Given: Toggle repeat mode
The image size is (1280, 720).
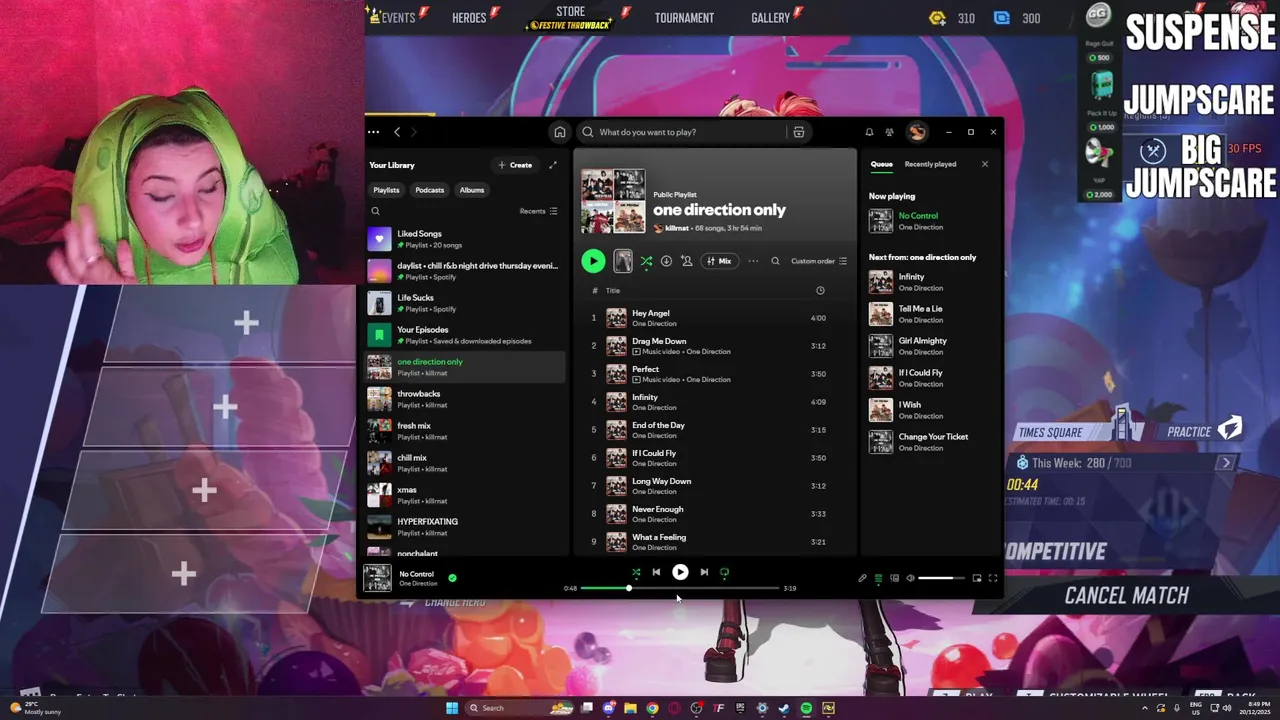Looking at the screenshot, I should tap(725, 572).
